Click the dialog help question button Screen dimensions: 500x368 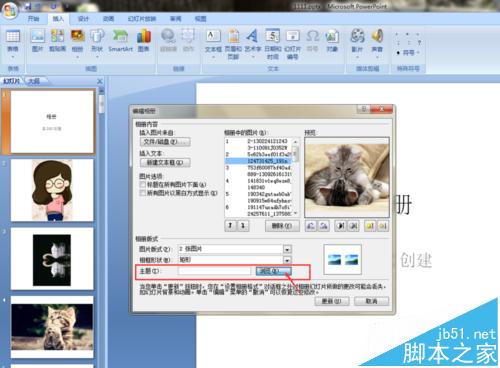point(363,109)
